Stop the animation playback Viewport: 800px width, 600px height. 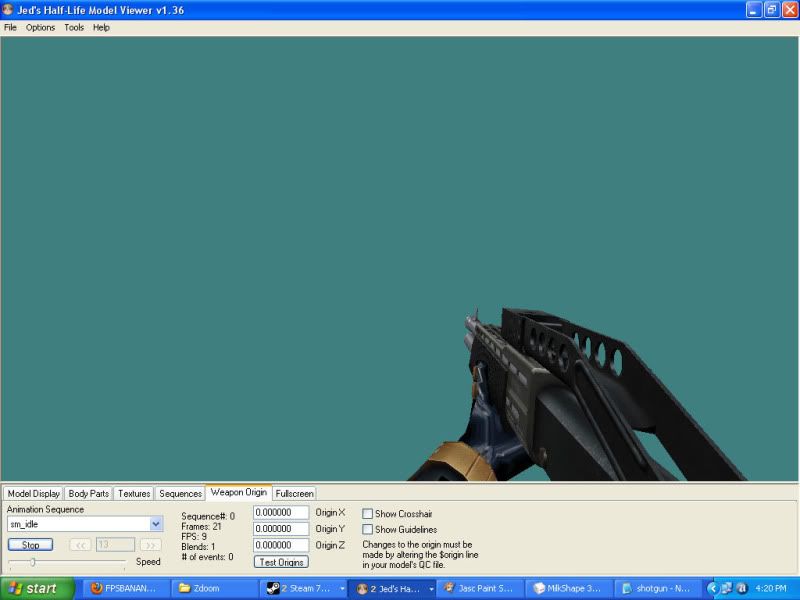[31, 545]
